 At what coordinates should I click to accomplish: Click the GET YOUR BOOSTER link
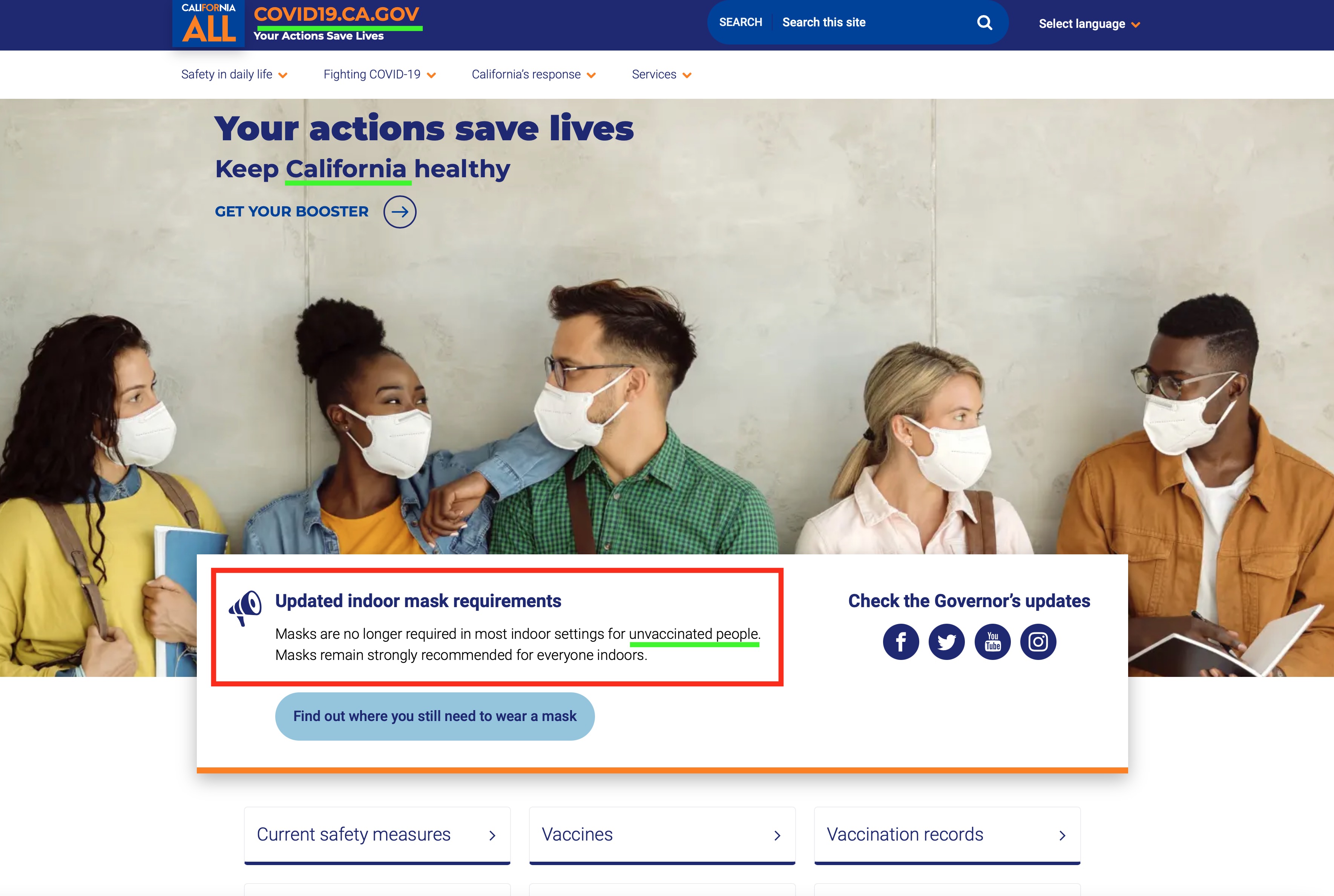click(291, 212)
